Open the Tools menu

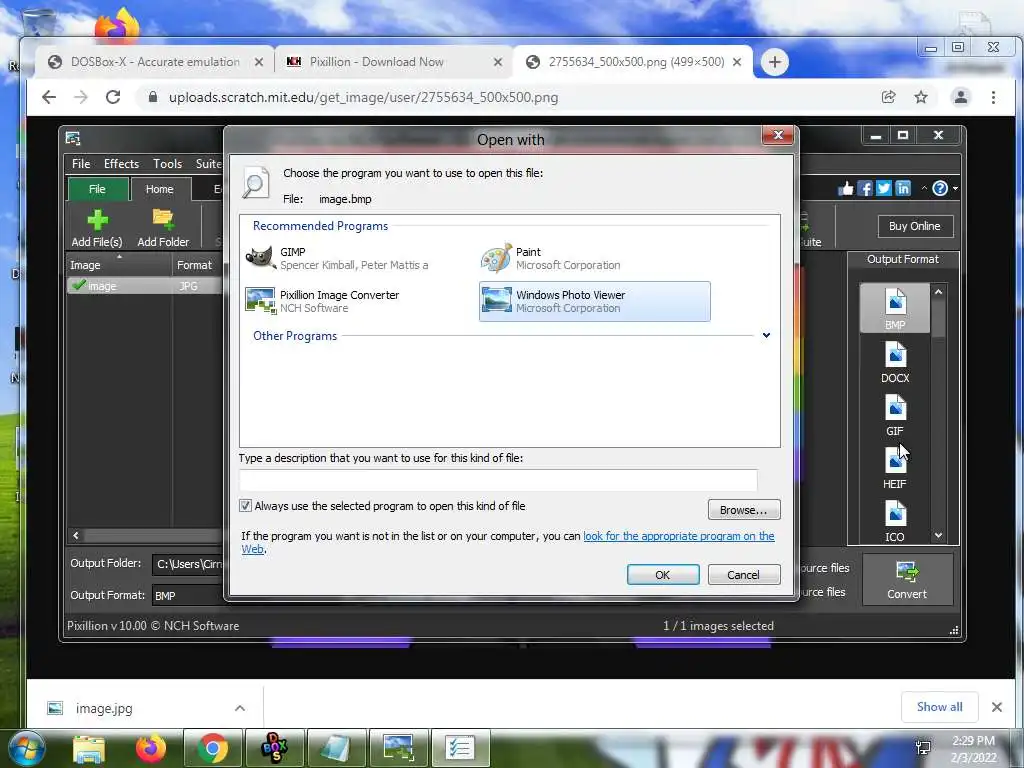(x=167, y=164)
